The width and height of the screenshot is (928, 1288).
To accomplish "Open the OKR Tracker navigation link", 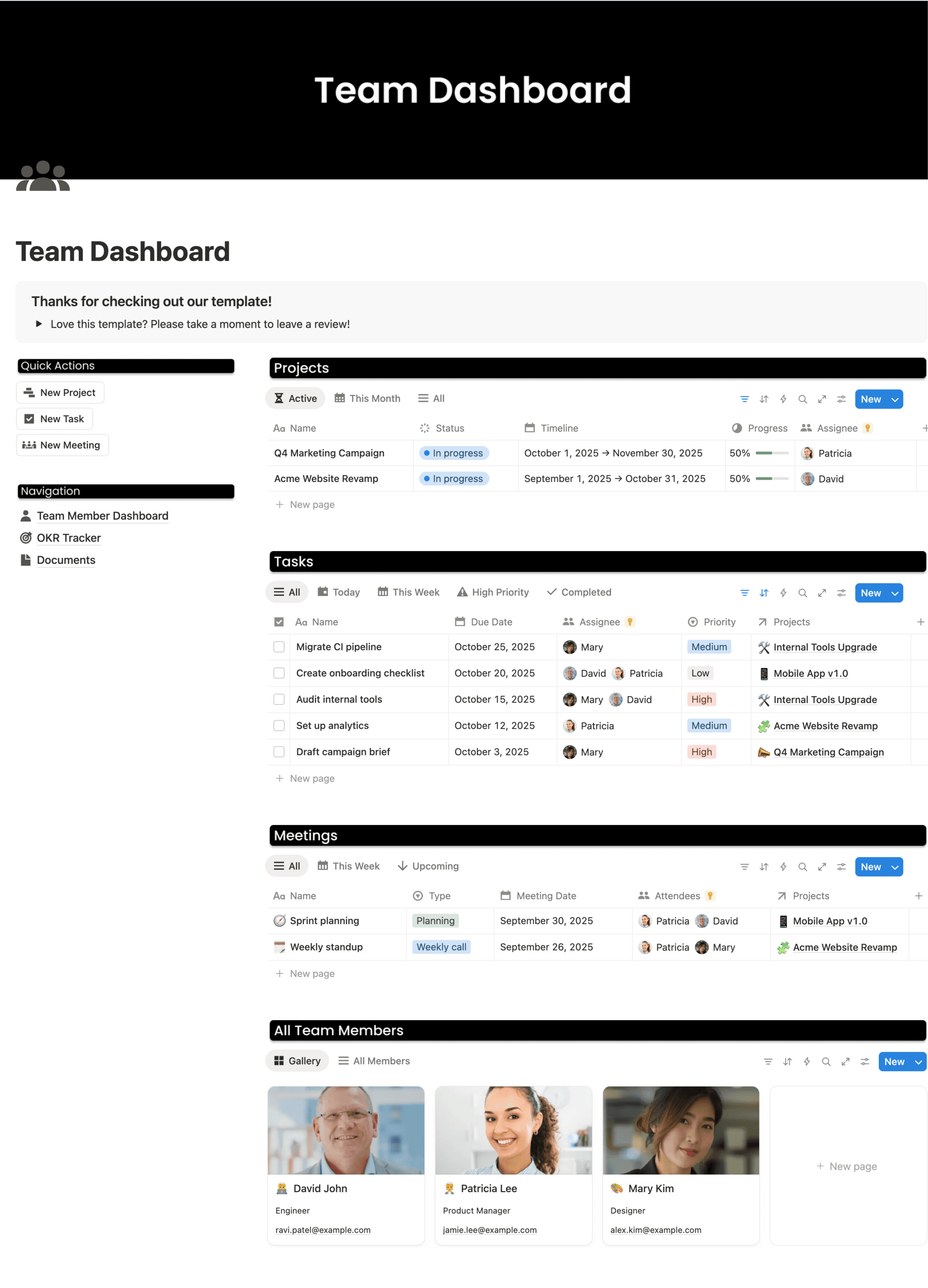I will coord(69,538).
